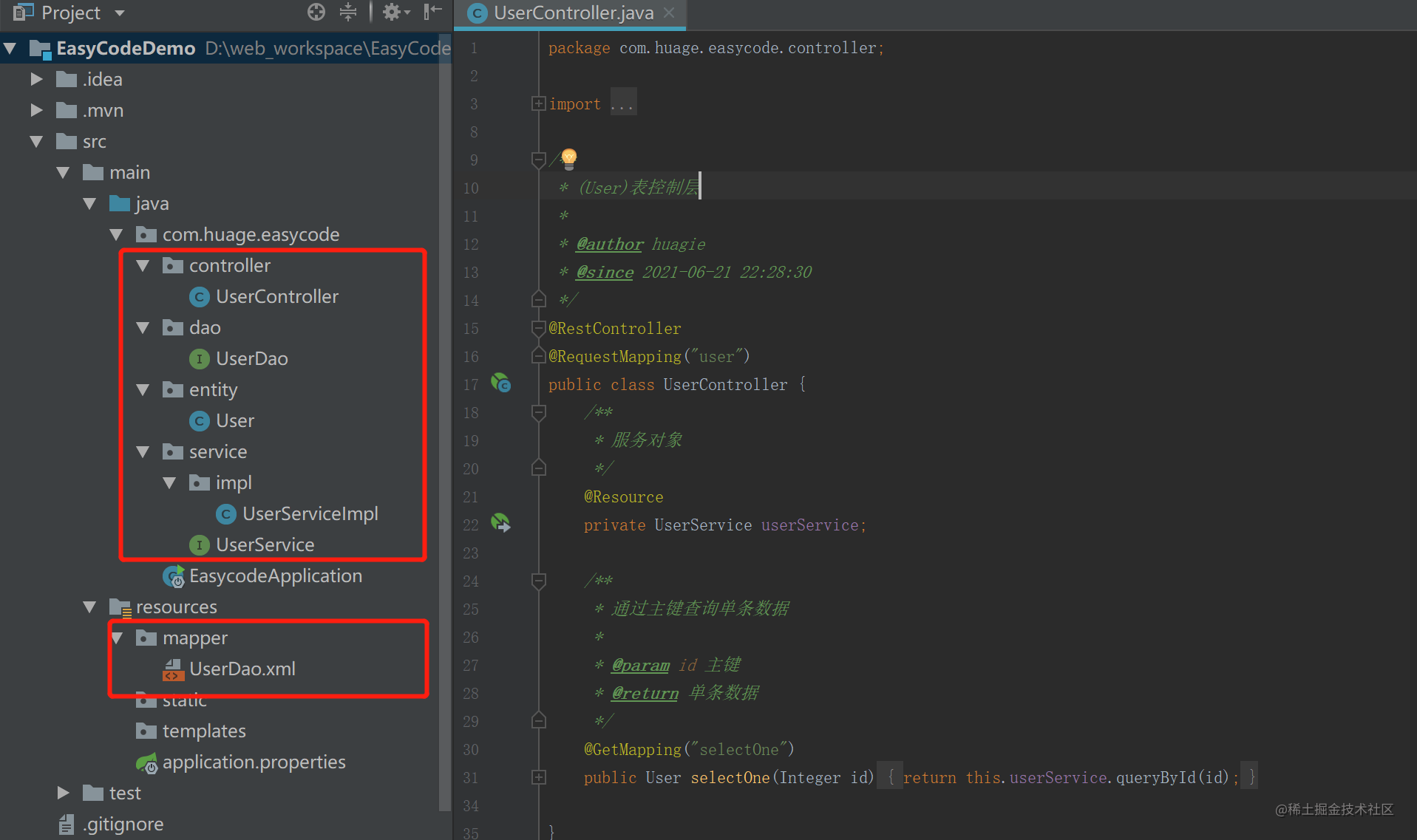The image size is (1417, 840).
Task: Click the collapse all icon in Project toolbar
Action: 348,12
